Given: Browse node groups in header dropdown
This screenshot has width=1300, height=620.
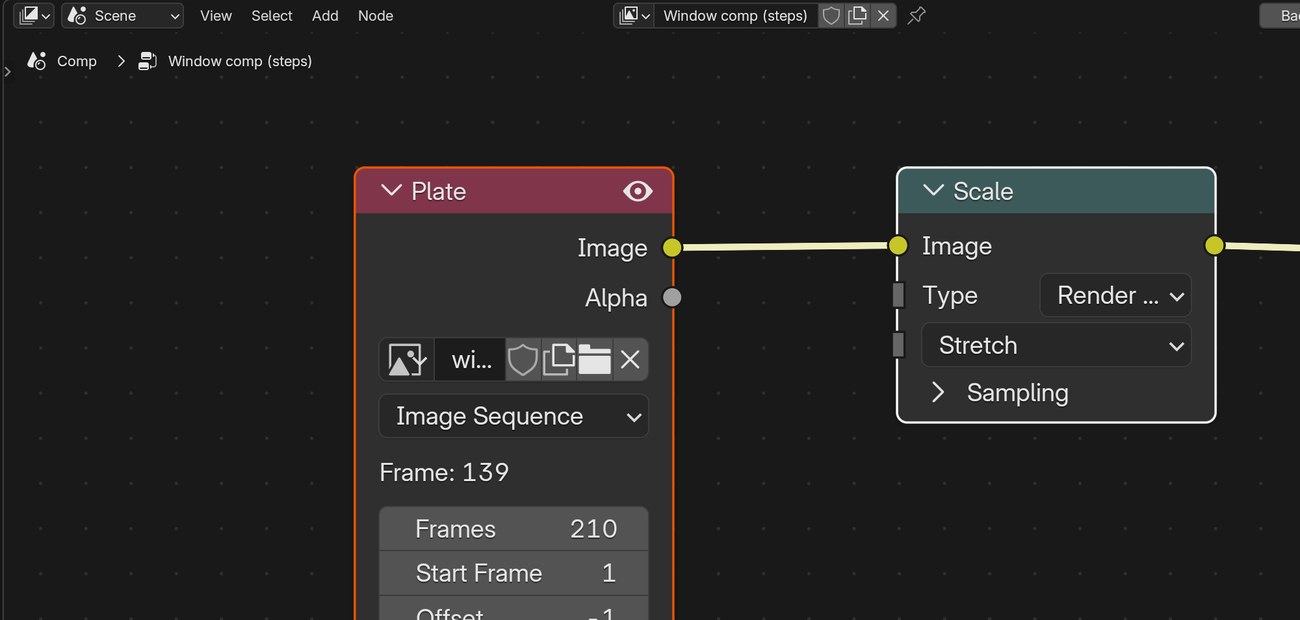Looking at the screenshot, I should tap(634, 15).
